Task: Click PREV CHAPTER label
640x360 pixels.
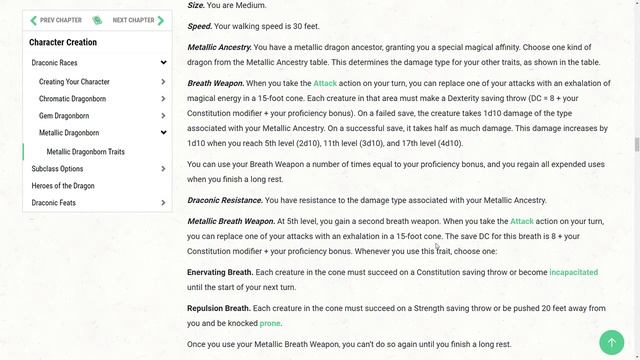Action: (60, 20)
